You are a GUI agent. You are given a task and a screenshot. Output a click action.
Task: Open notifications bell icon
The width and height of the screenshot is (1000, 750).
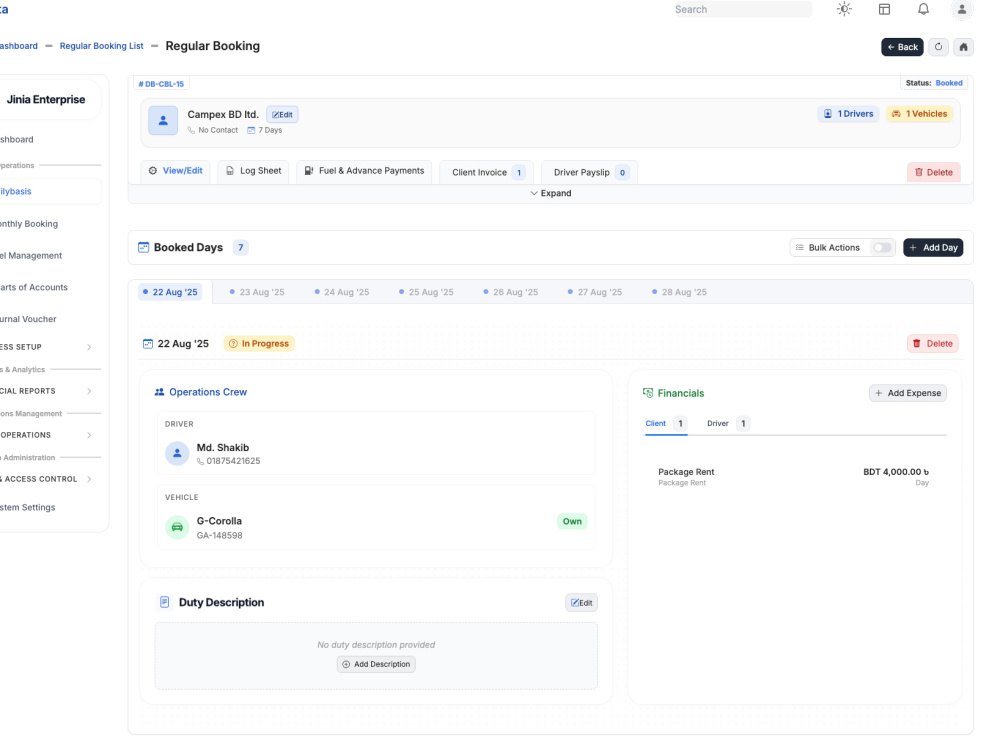click(923, 10)
